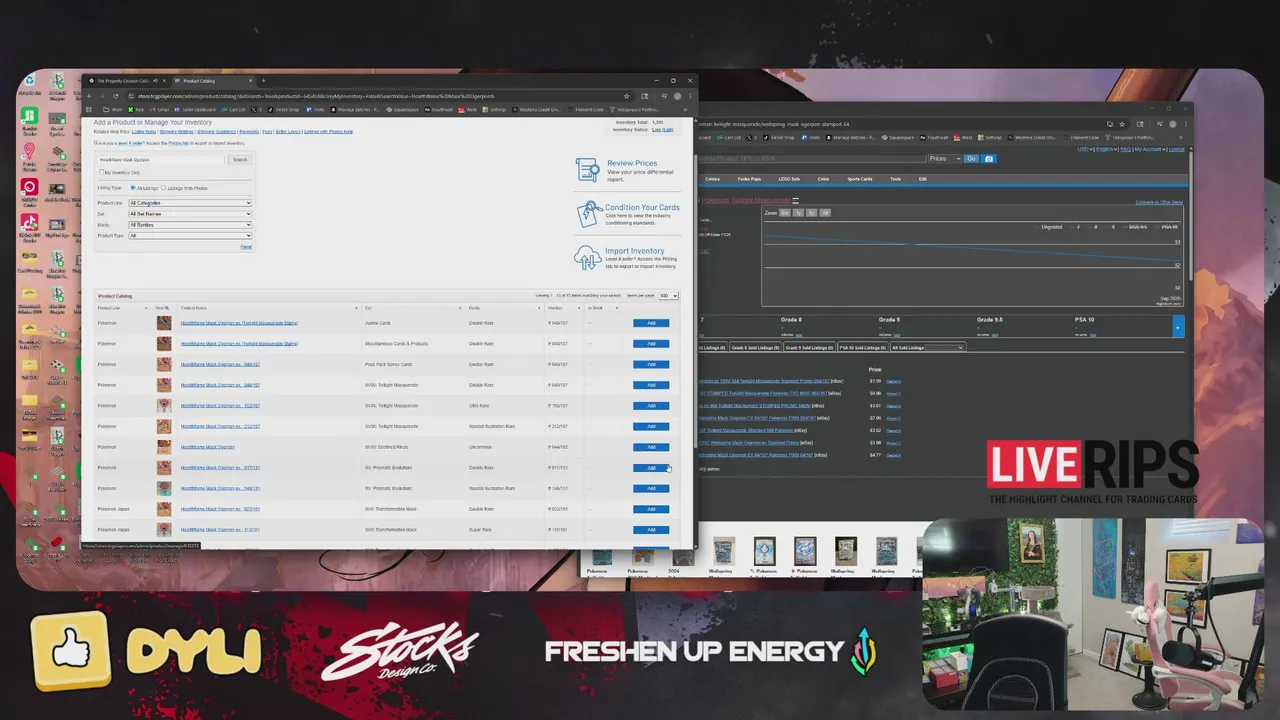Open the Hearthflame Mask Ogerpon ex 152/167 link

[220, 406]
